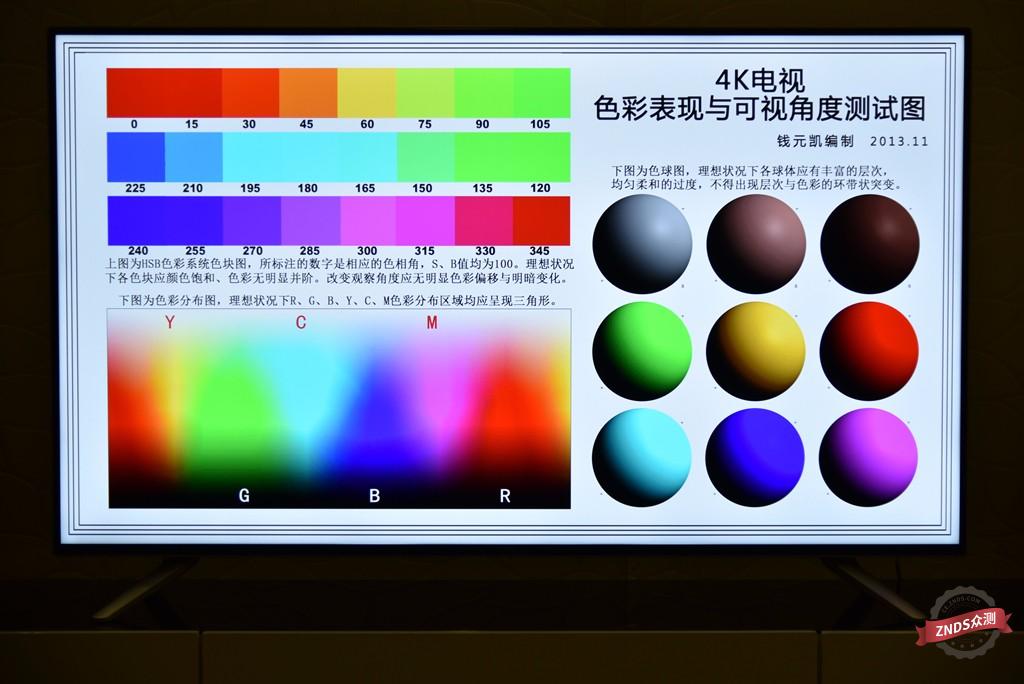Select the M marker above the distribution chart
Image resolution: width=1024 pixels, height=684 pixels.
[430, 324]
